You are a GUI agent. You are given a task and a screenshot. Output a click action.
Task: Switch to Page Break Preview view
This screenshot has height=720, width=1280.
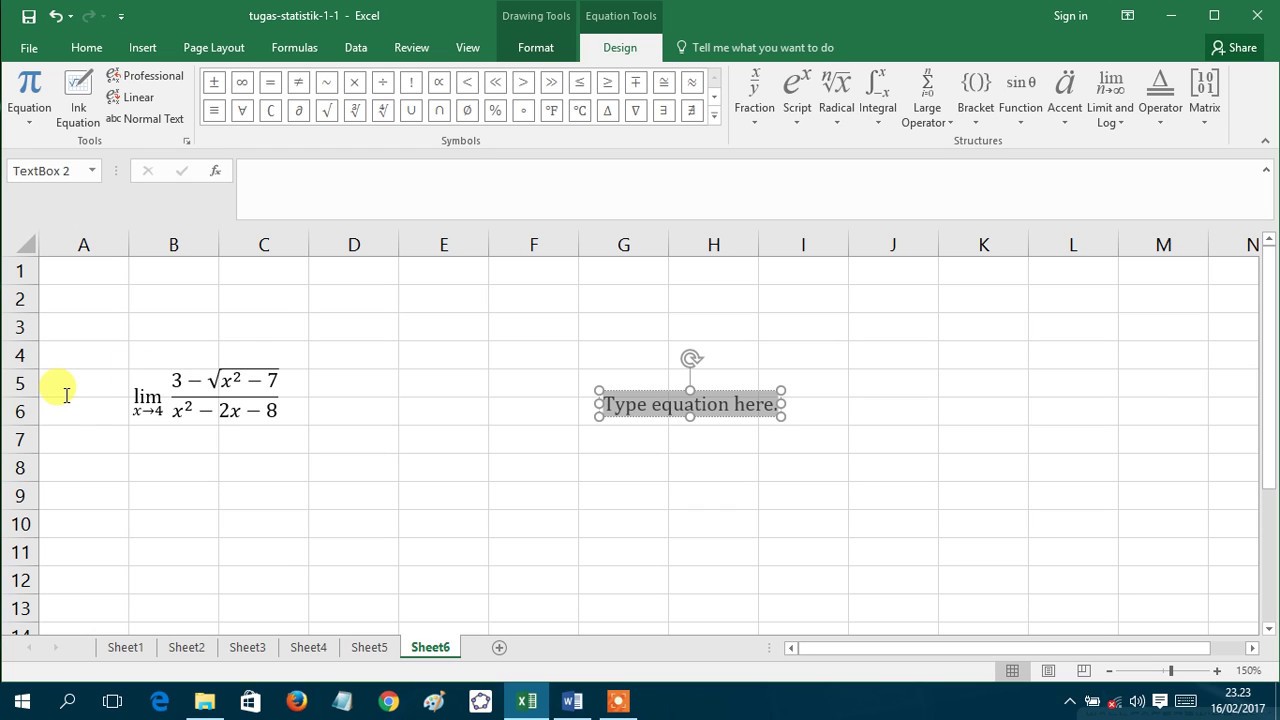point(1083,671)
